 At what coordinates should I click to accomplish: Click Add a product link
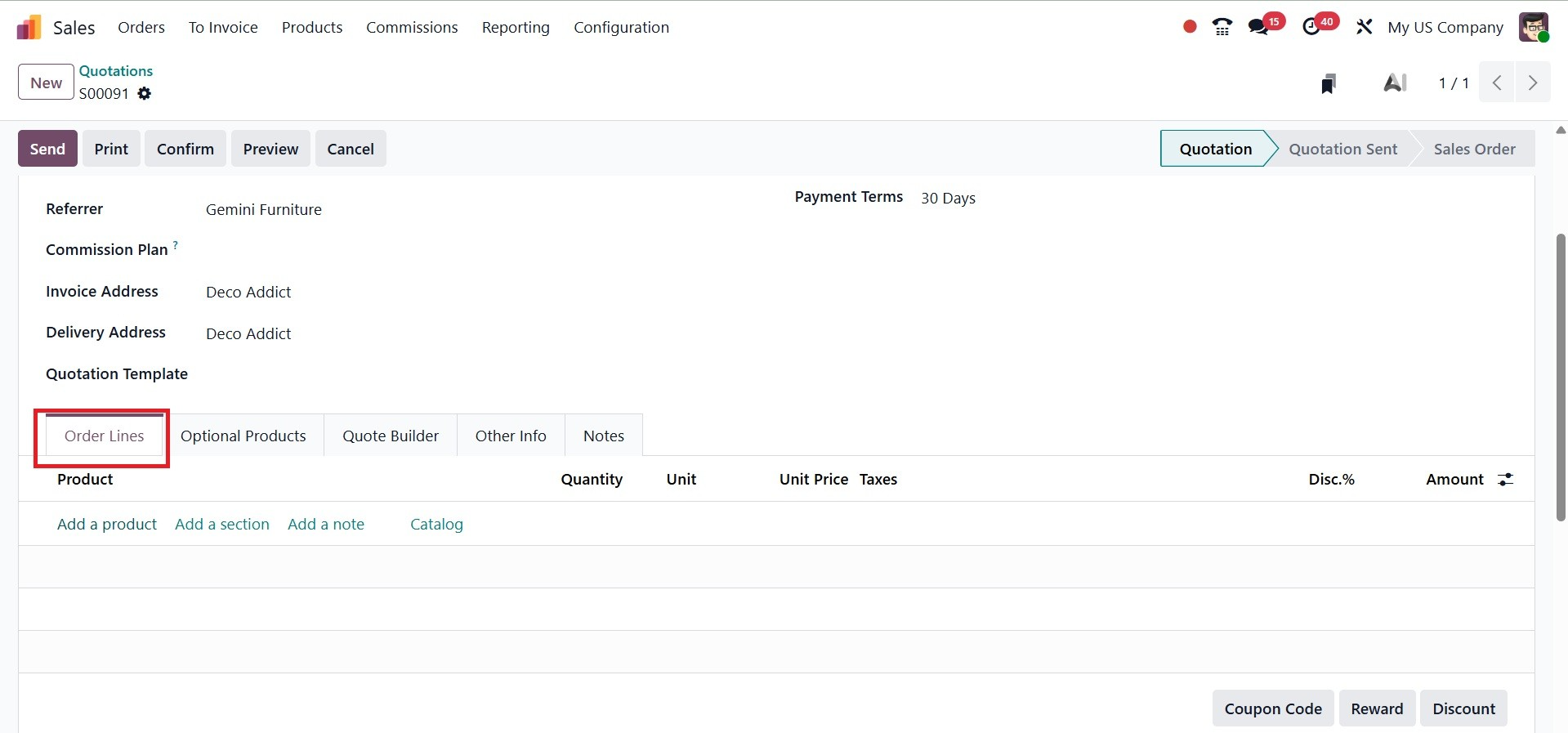[107, 524]
